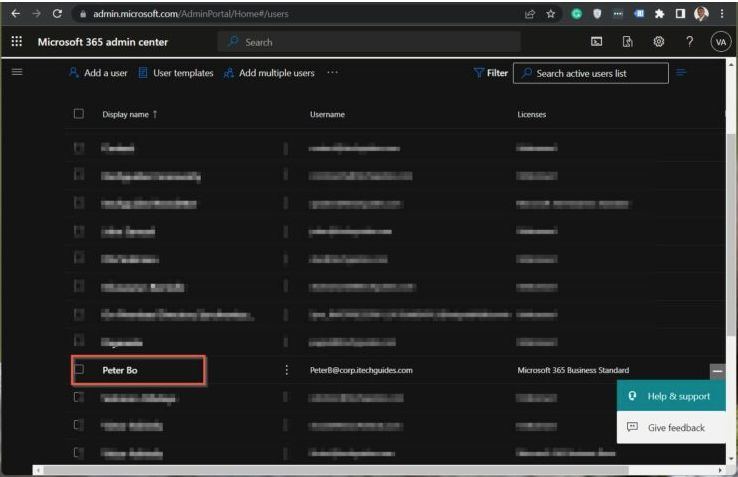738x477 pixels.
Task: Minimize the help widget dash button
Action: [x=717, y=371]
